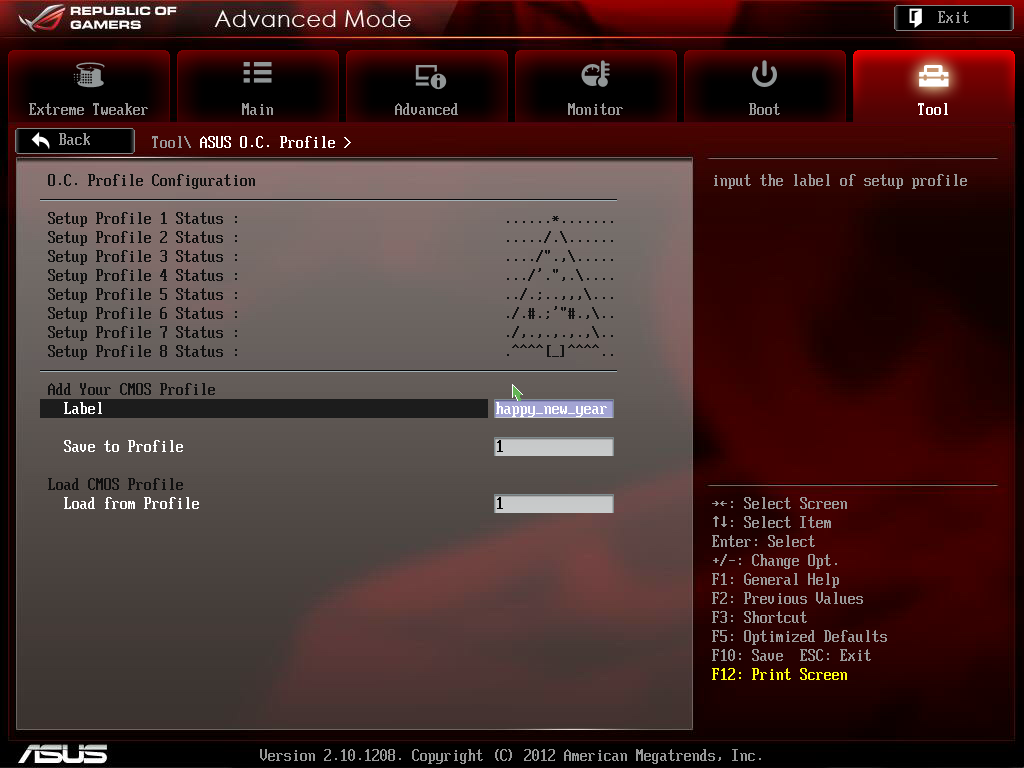Screen dimensions: 1024x768
Task: Click the Select Screen arrows hint
Action: coord(780,504)
